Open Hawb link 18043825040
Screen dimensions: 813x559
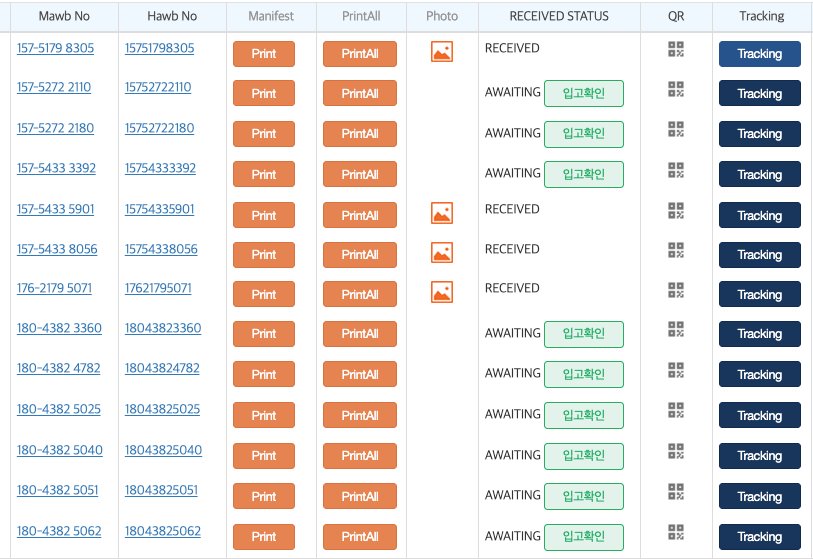coord(163,450)
